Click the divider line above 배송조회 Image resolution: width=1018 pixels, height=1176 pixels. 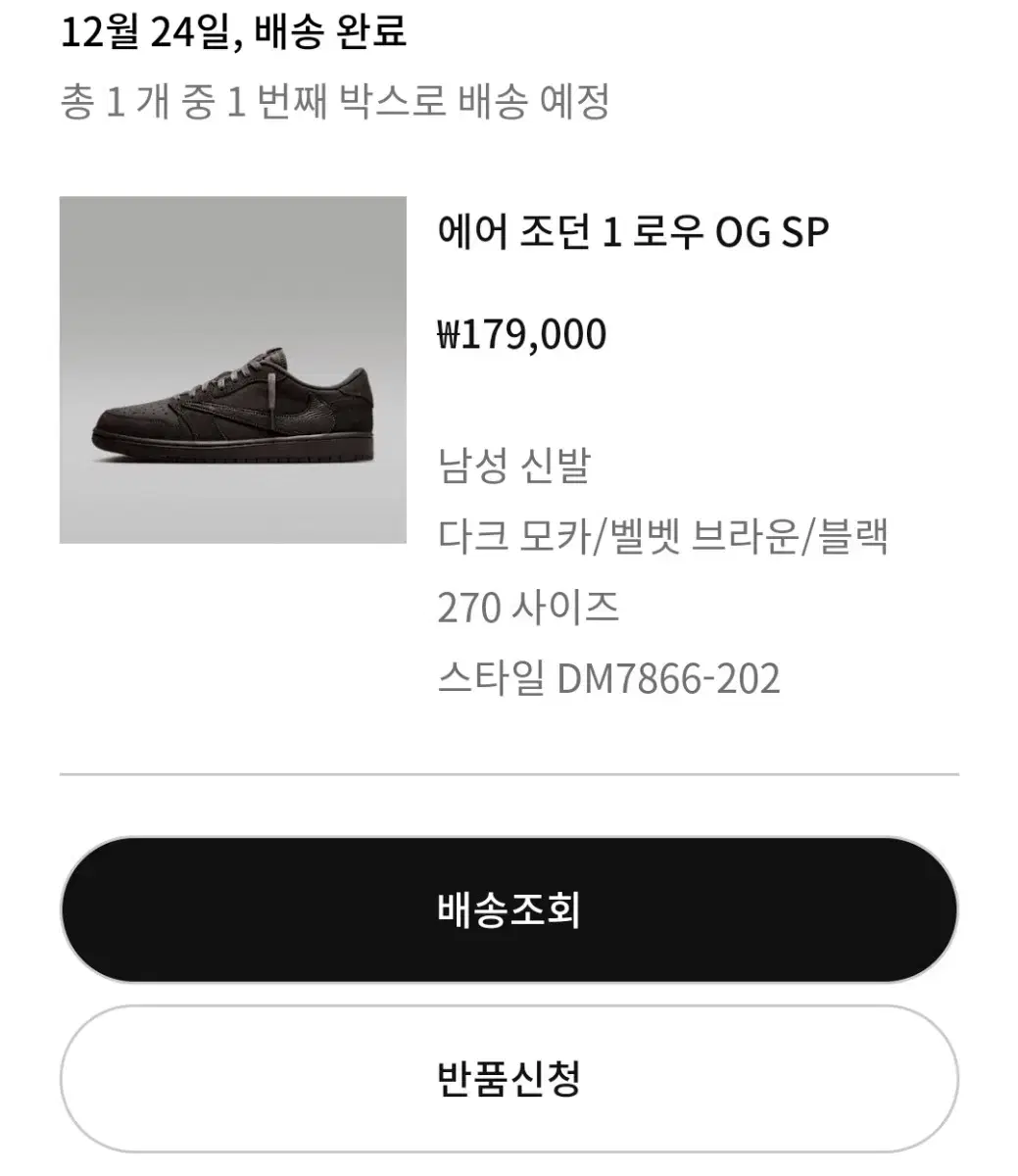coord(509,774)
